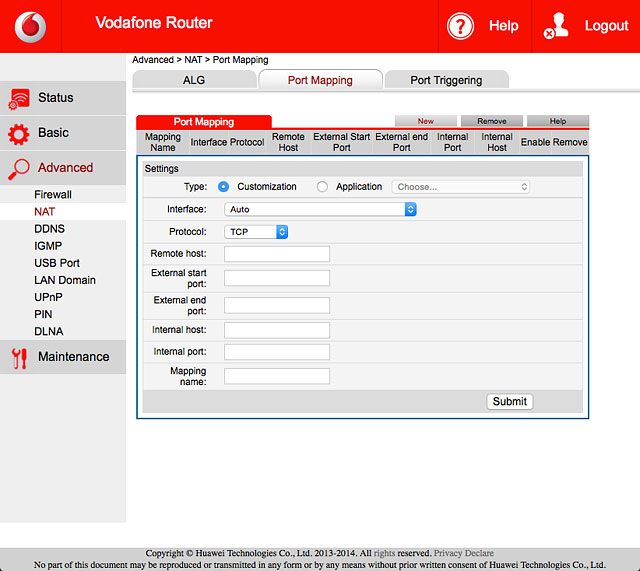640x571 pixels.
Task: Click the Internal Port column header
Action: coord(453,142)
